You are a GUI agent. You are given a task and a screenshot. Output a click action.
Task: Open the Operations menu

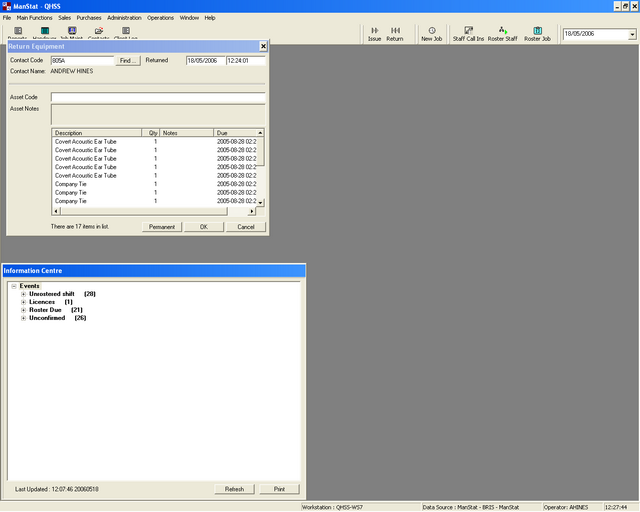tap(160, 18)
